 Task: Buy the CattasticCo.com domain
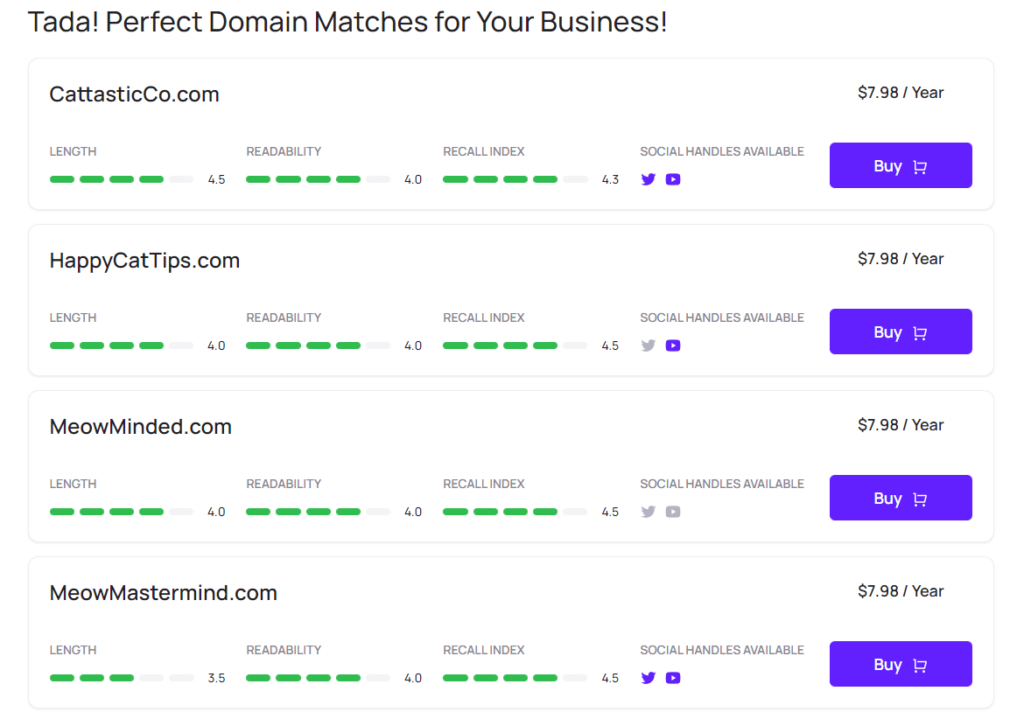click(900, 166)
